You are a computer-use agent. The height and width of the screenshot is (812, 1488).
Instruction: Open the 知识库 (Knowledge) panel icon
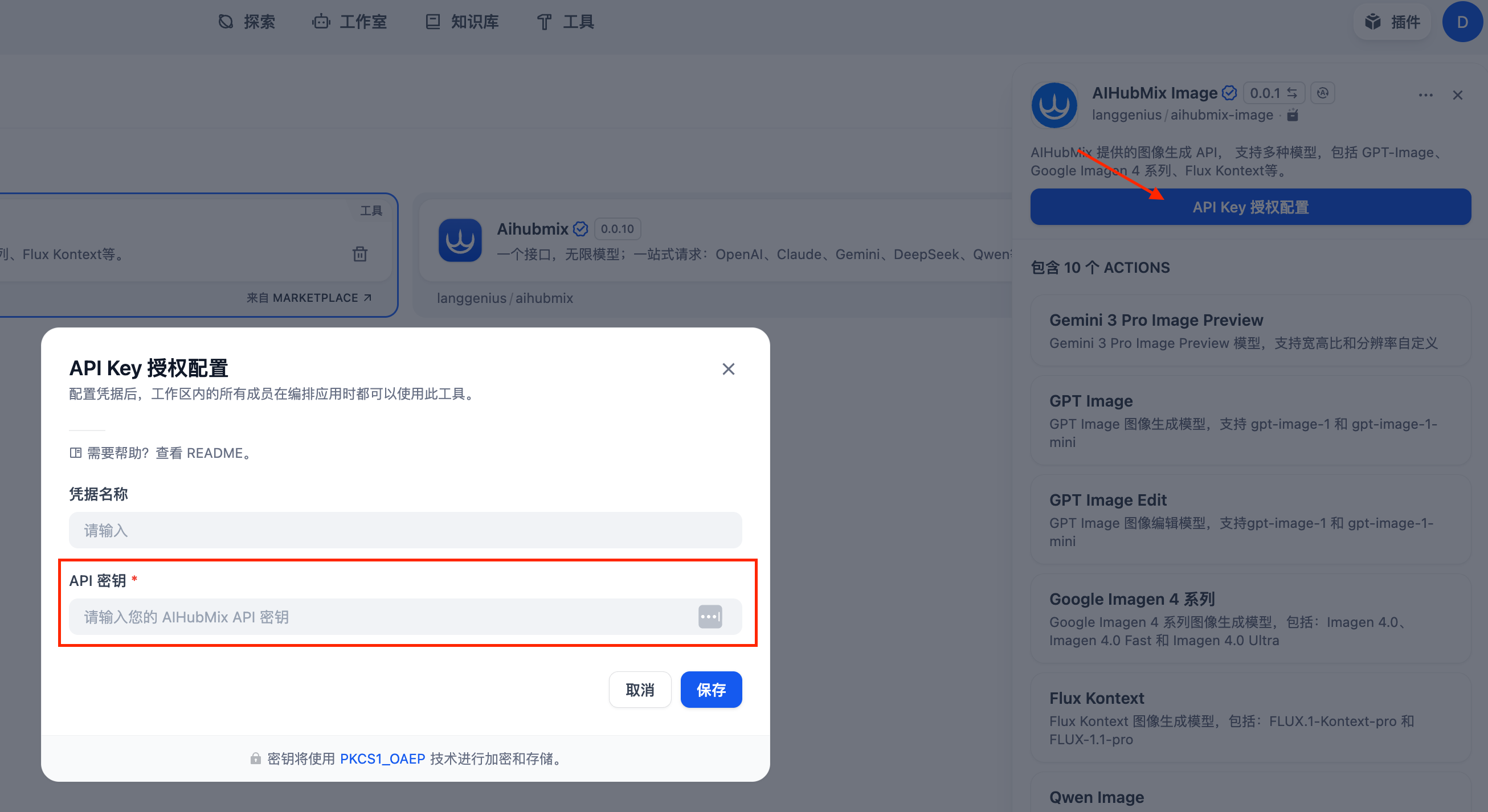(432, 22)
